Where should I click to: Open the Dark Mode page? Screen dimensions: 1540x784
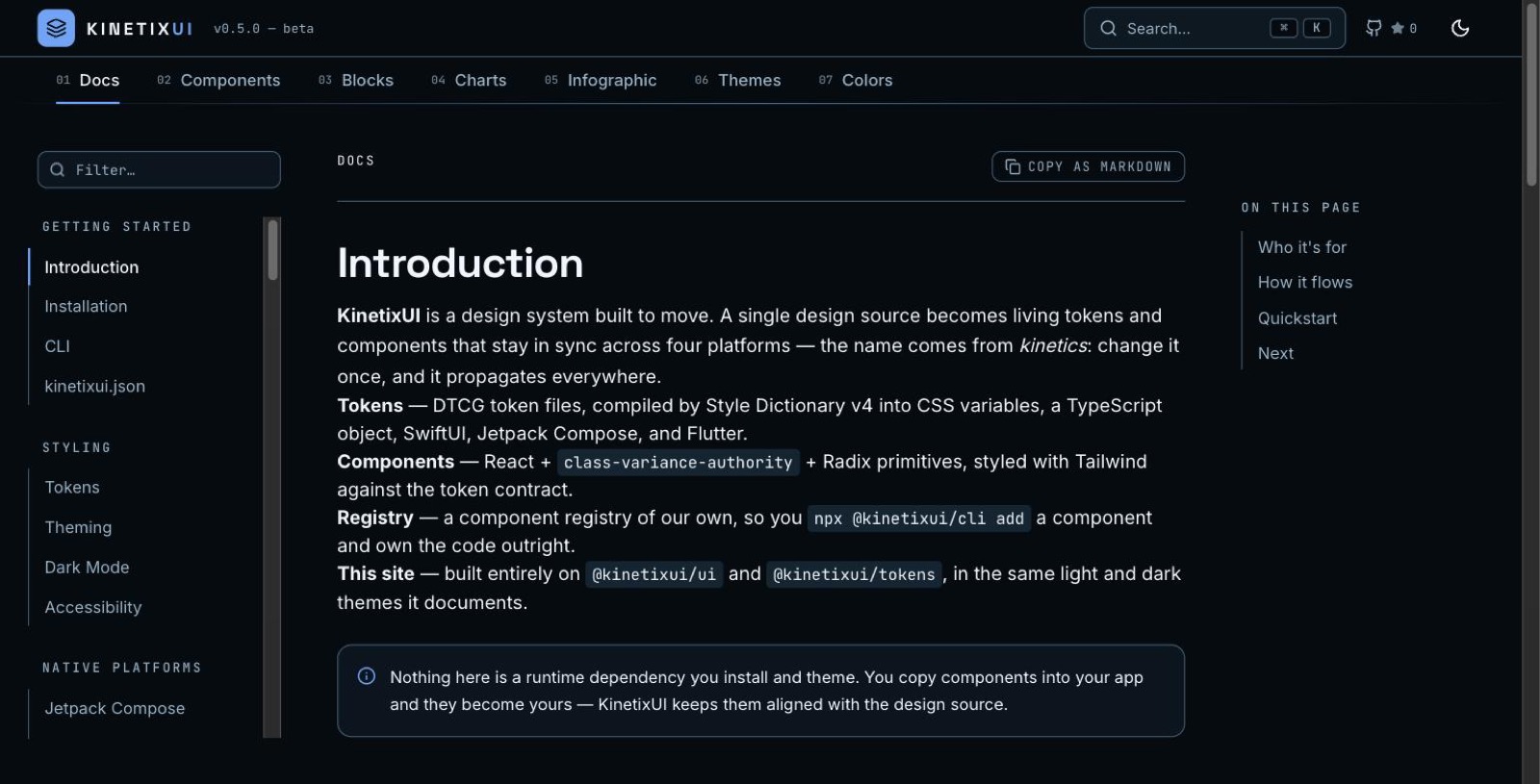tap(87, 567)
